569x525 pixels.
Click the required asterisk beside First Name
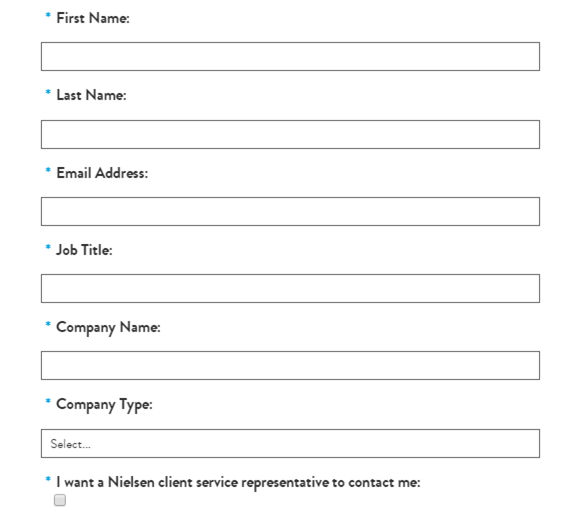48,16
